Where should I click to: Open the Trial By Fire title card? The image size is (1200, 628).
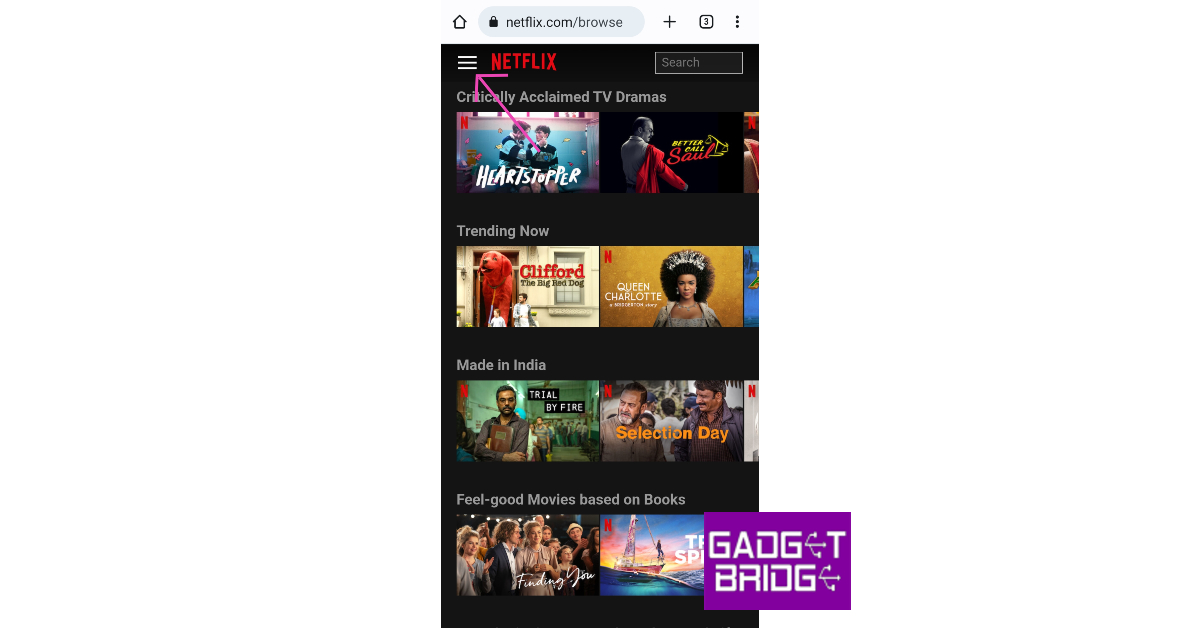528,420
